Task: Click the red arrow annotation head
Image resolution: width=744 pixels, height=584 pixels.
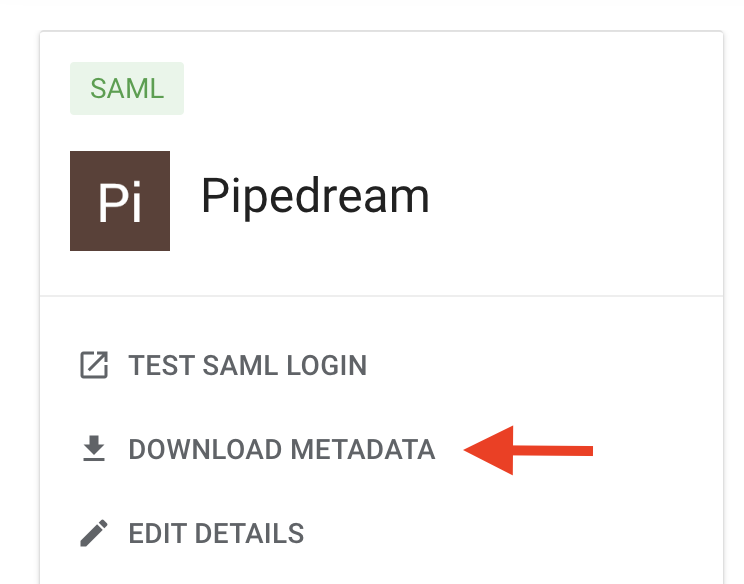Action: (x=489, y=450)
